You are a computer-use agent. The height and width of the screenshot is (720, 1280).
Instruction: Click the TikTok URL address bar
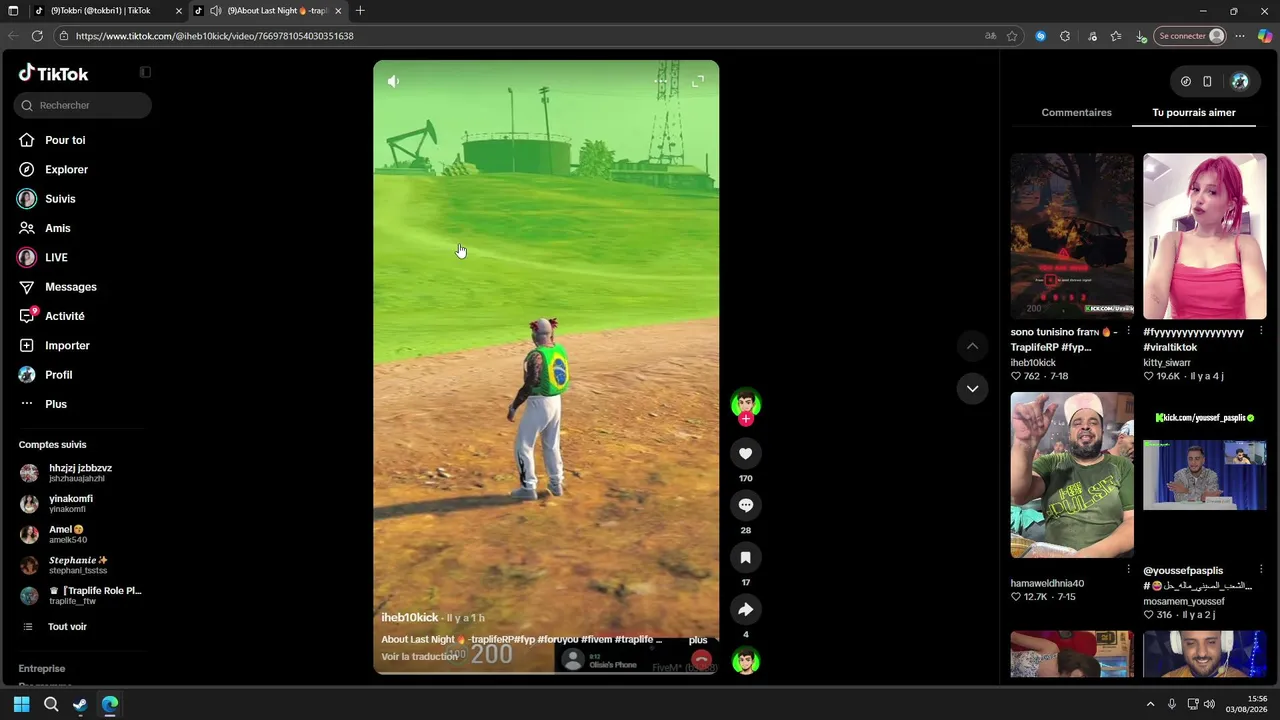pos(520,36)
